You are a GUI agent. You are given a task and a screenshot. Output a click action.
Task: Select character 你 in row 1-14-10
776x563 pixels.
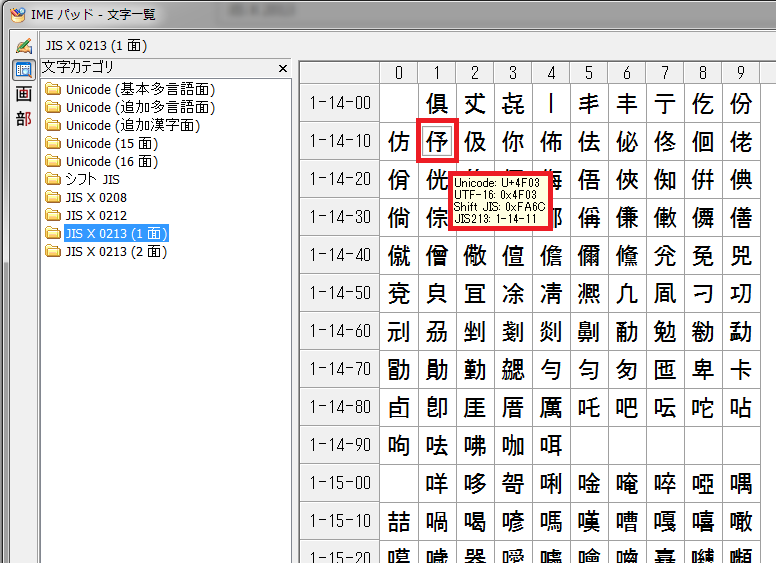[513, 141]
